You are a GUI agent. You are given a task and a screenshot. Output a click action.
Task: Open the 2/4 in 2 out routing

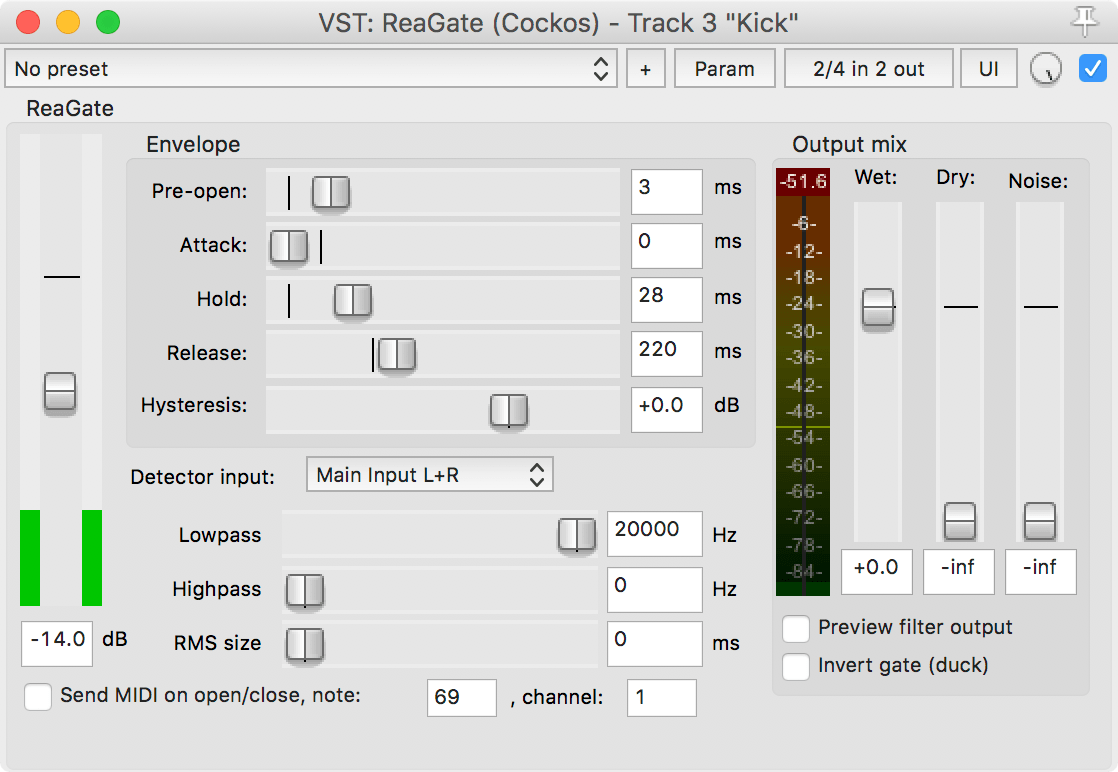pos(868,69)
